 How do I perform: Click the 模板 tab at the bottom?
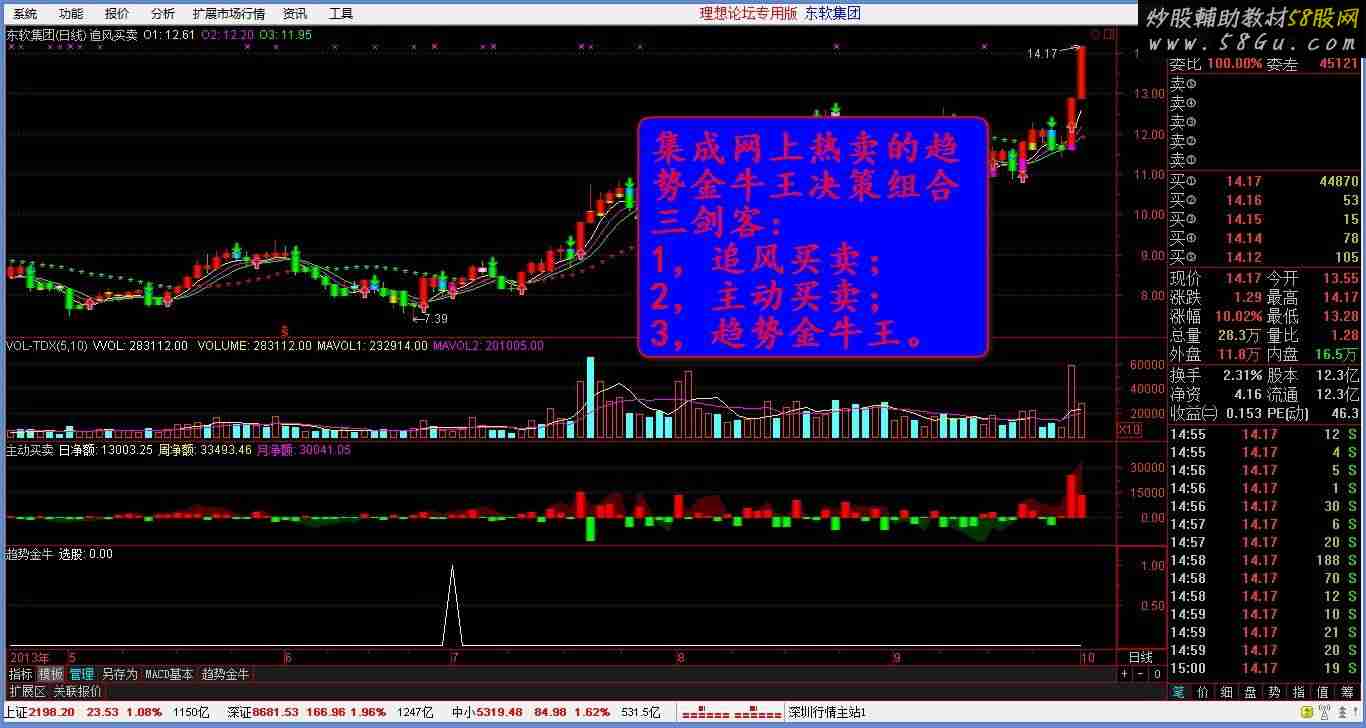click(50, 674)
